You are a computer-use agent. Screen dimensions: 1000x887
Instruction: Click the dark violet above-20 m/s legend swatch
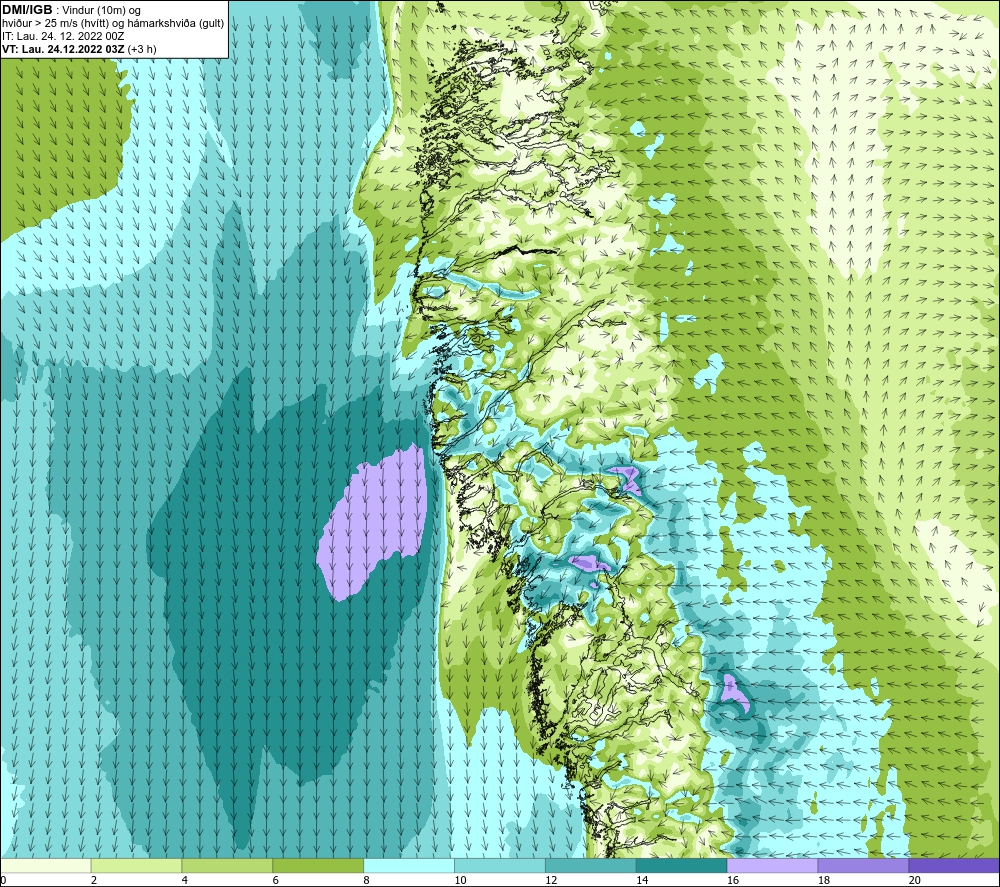click(953, 865)
